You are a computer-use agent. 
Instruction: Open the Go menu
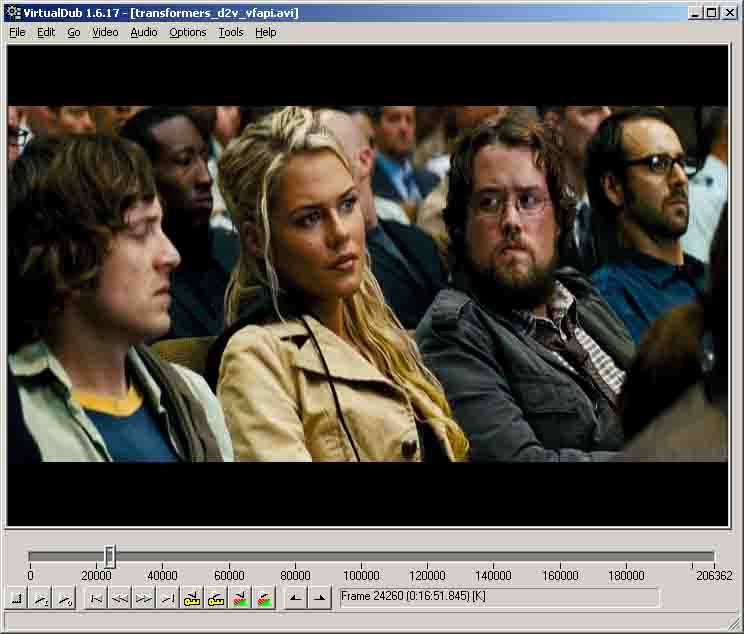(74, 32)
